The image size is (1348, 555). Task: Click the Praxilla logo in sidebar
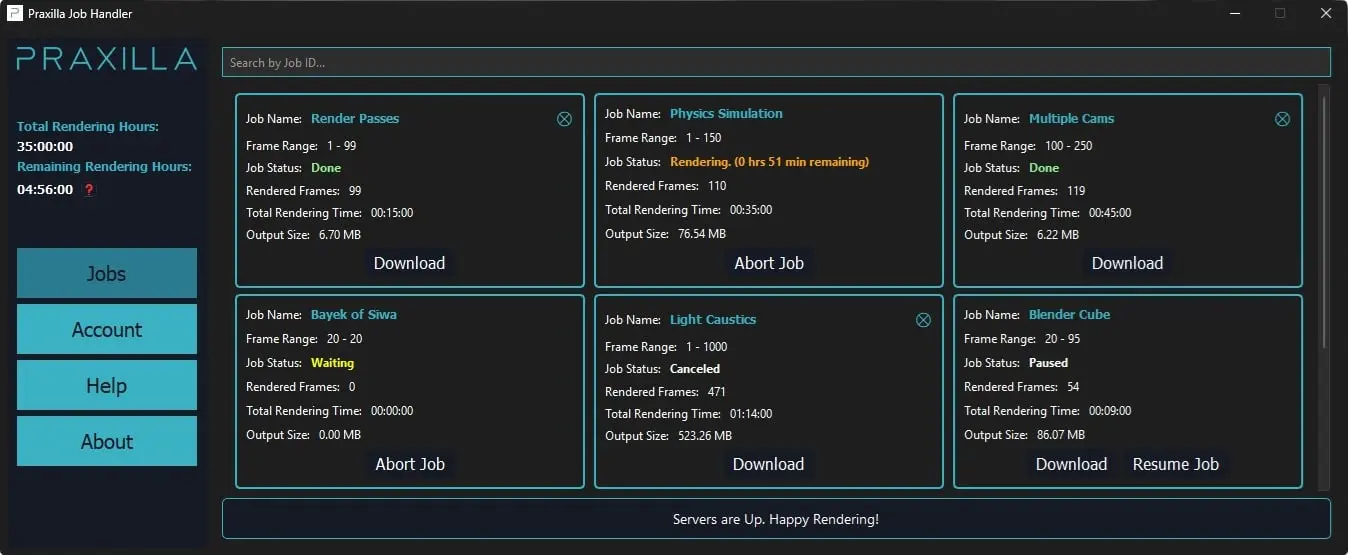click(106, 59)
